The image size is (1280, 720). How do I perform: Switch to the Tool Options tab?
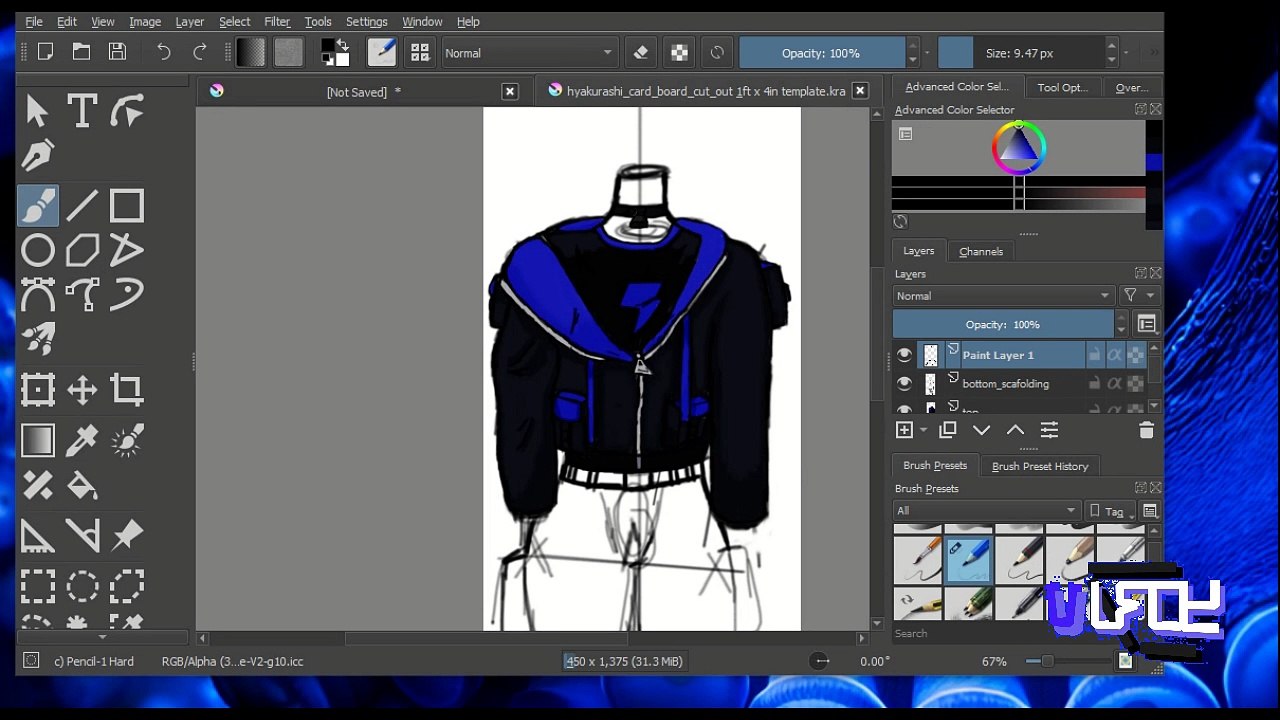coord(1062,88)
